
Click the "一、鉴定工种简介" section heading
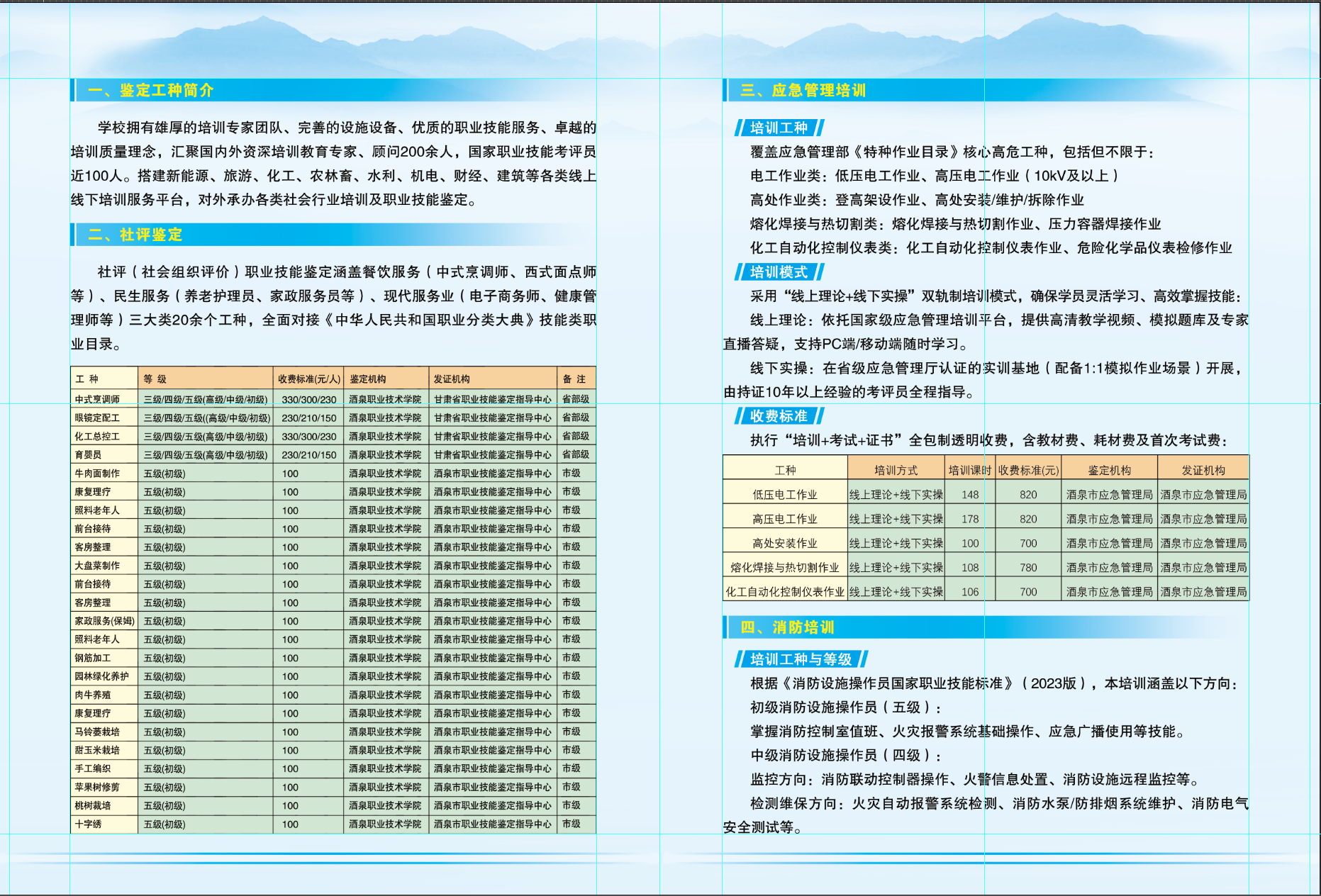click(150, 90)
